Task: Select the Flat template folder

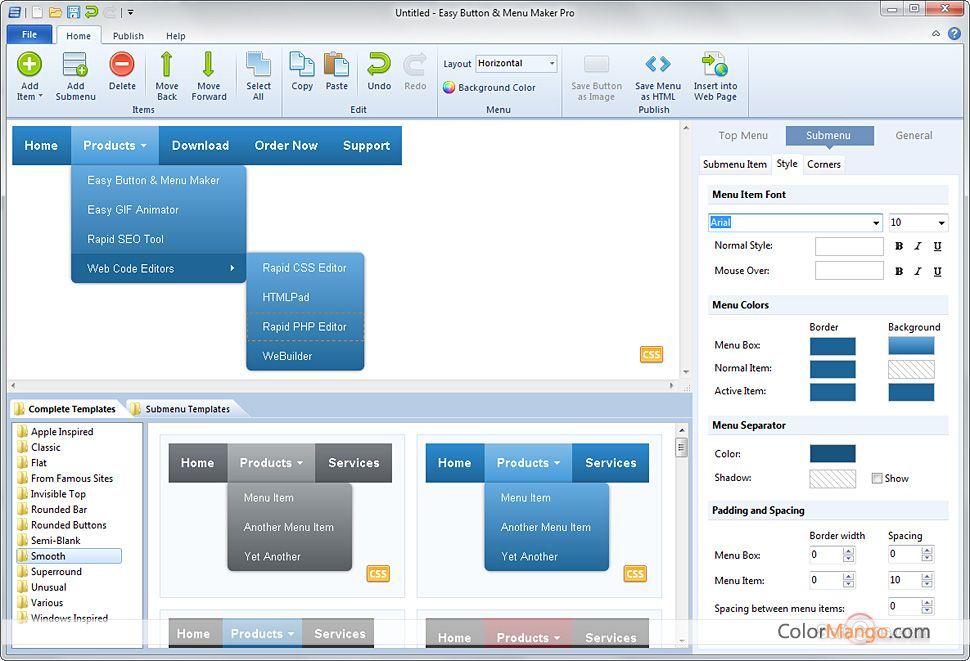Action: (x=38, y=463)
